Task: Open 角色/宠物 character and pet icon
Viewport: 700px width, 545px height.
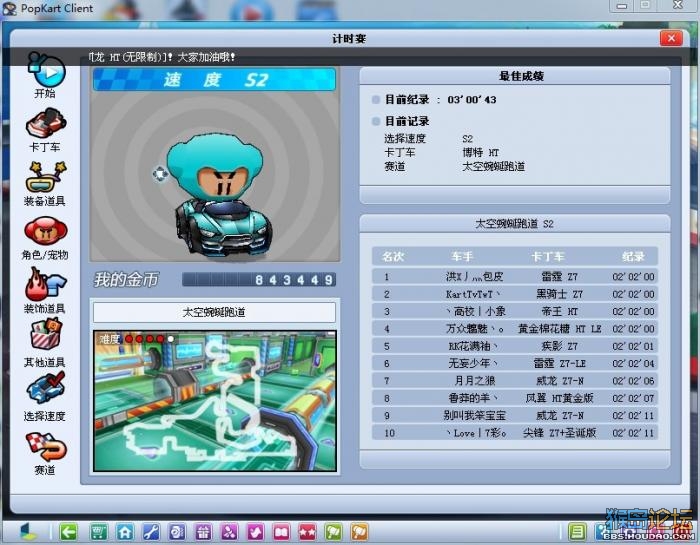Action: click(46, 231)
